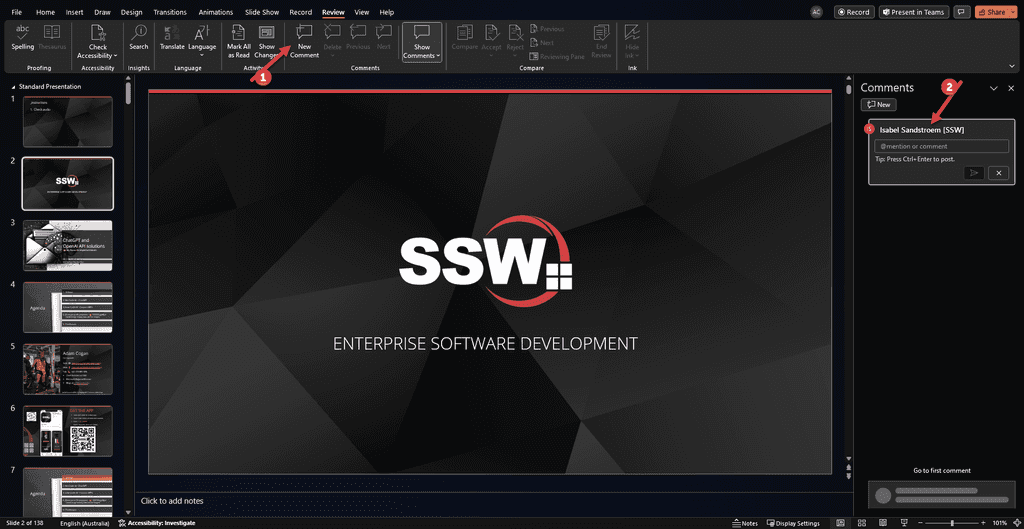
Task: Switch to the Slide Show tab
Action: (263, 12)
